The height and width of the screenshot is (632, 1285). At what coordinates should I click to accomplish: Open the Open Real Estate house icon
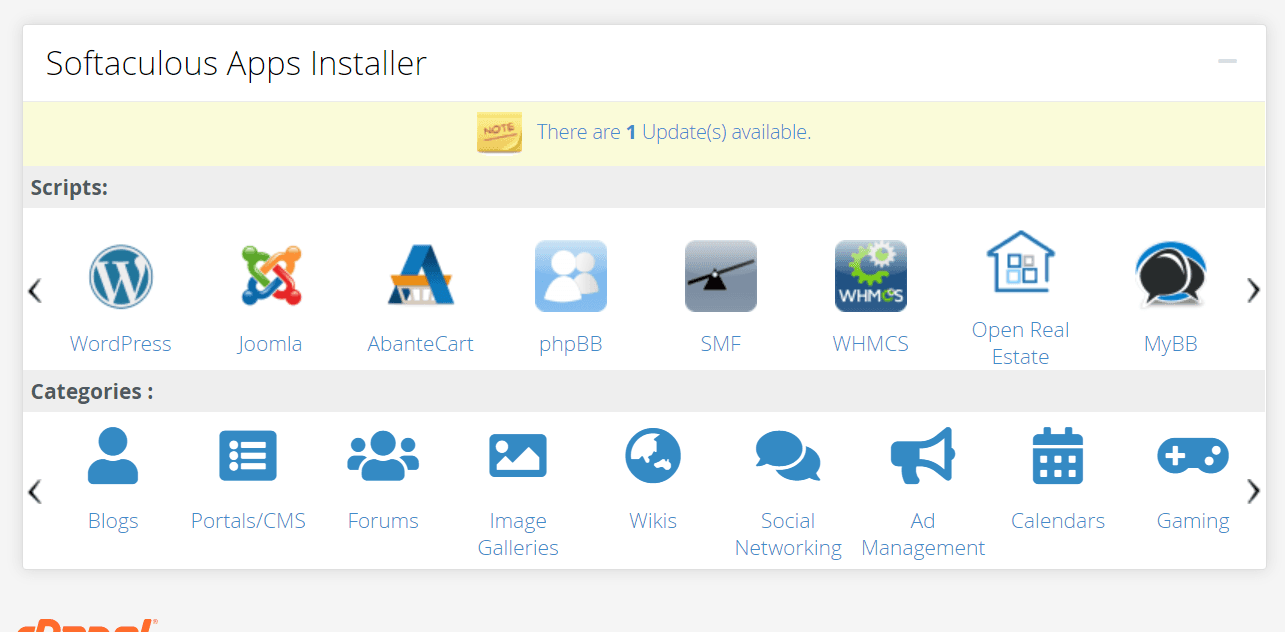click(1020, 262)
